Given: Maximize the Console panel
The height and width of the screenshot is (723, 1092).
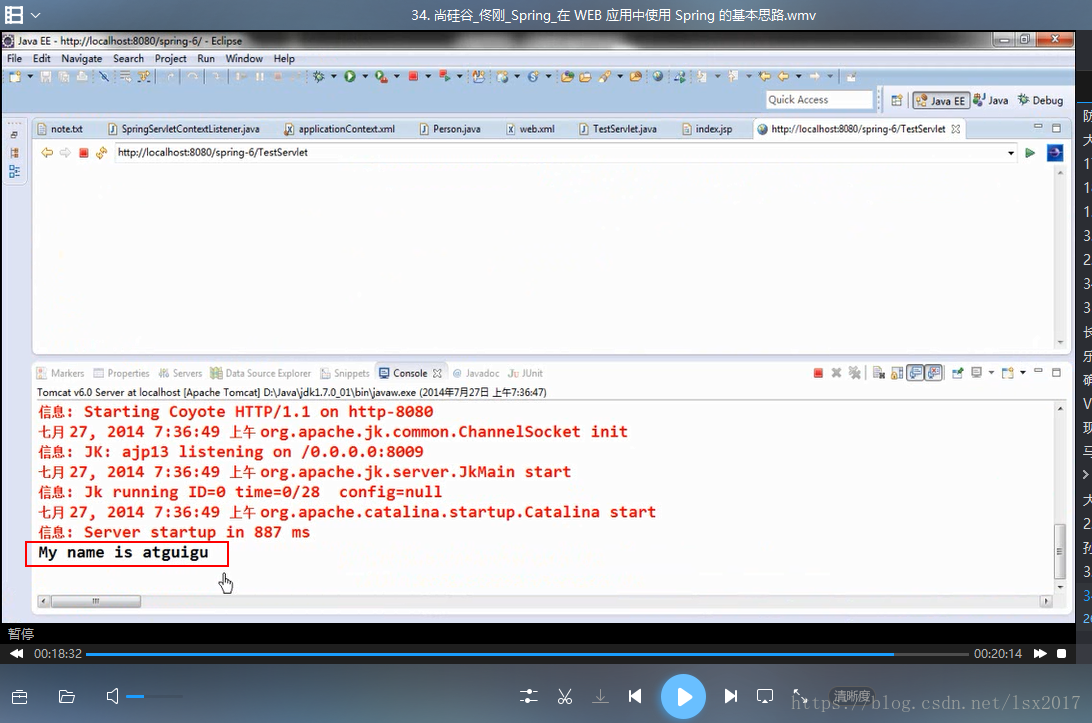Looking at the screenshot, I should (1056, 373).
